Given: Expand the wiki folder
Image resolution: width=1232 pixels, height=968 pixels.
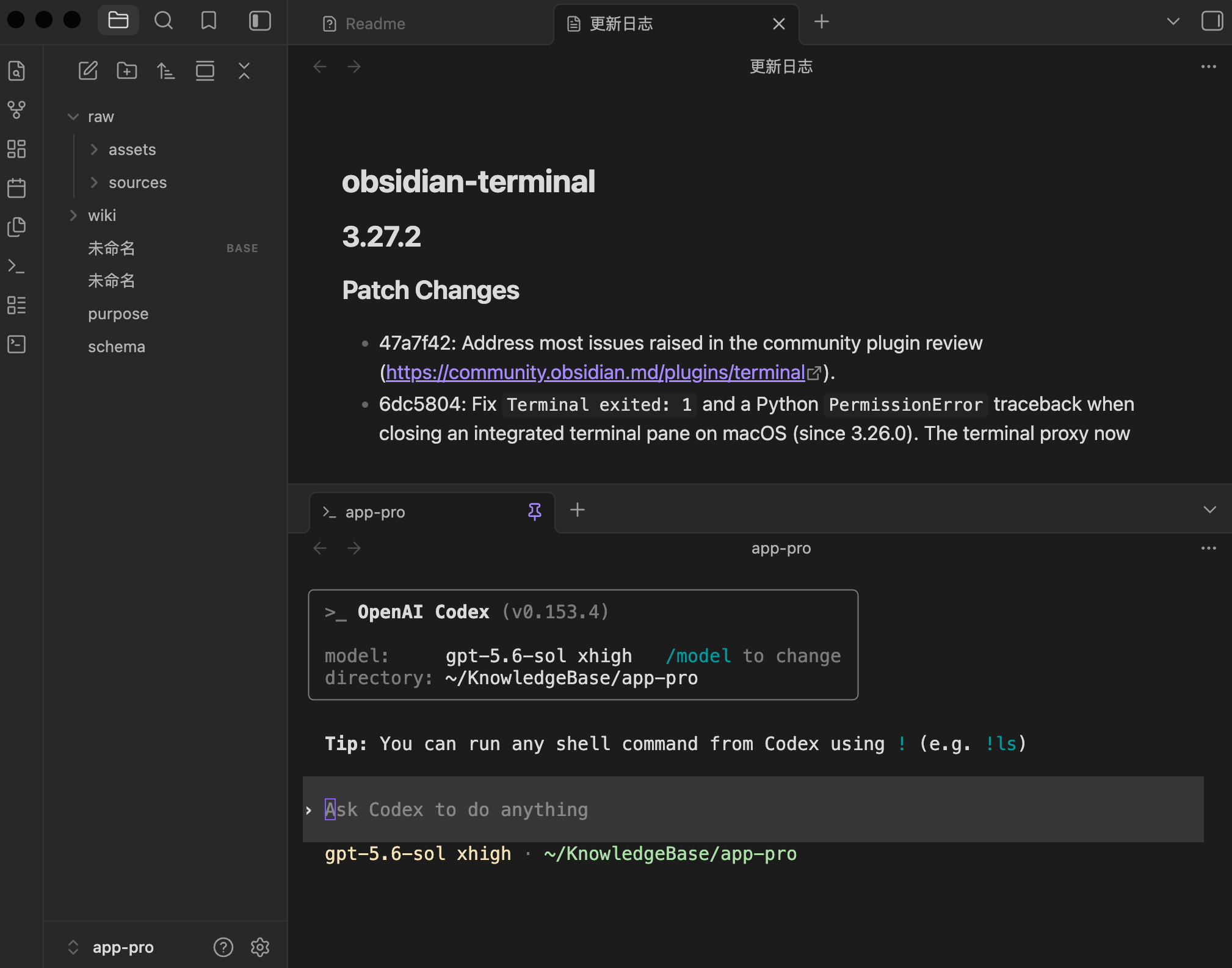Looking at the screenshot, I should [x=73, y=215].
